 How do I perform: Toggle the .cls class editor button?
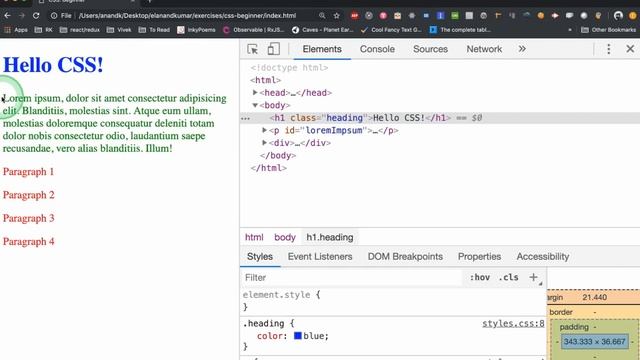point(509,277)
